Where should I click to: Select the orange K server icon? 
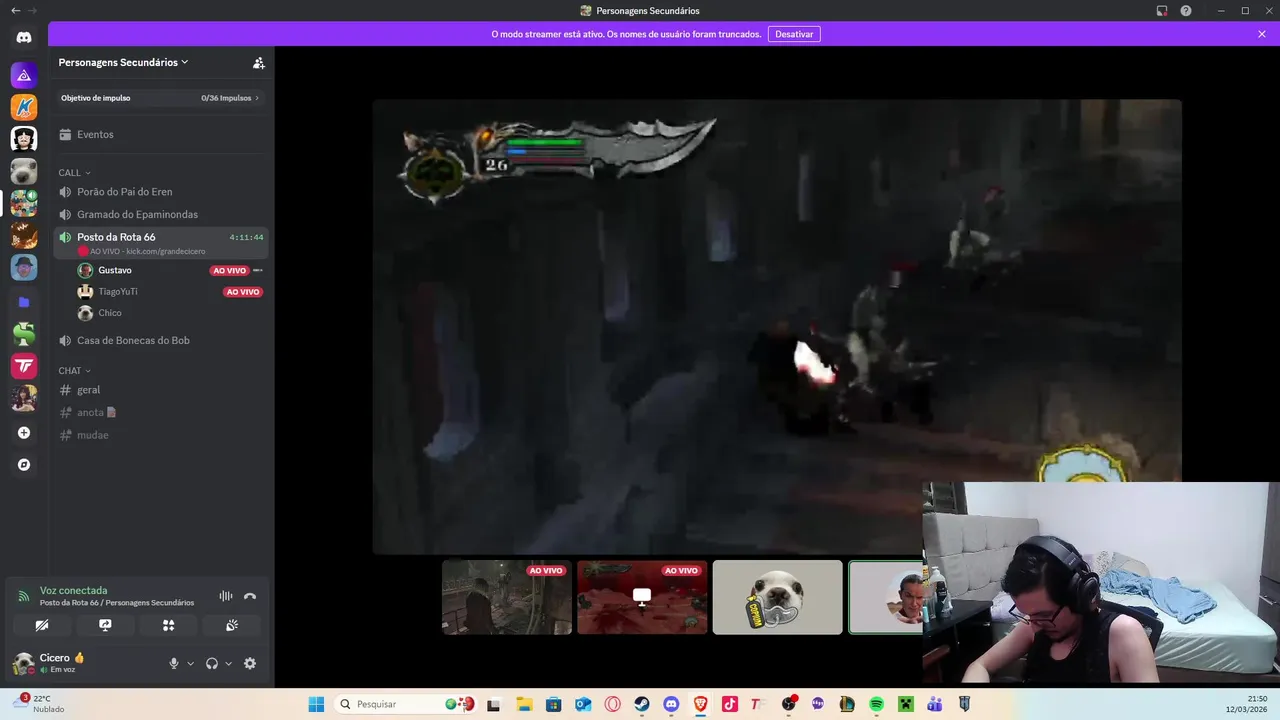[24, 107]
